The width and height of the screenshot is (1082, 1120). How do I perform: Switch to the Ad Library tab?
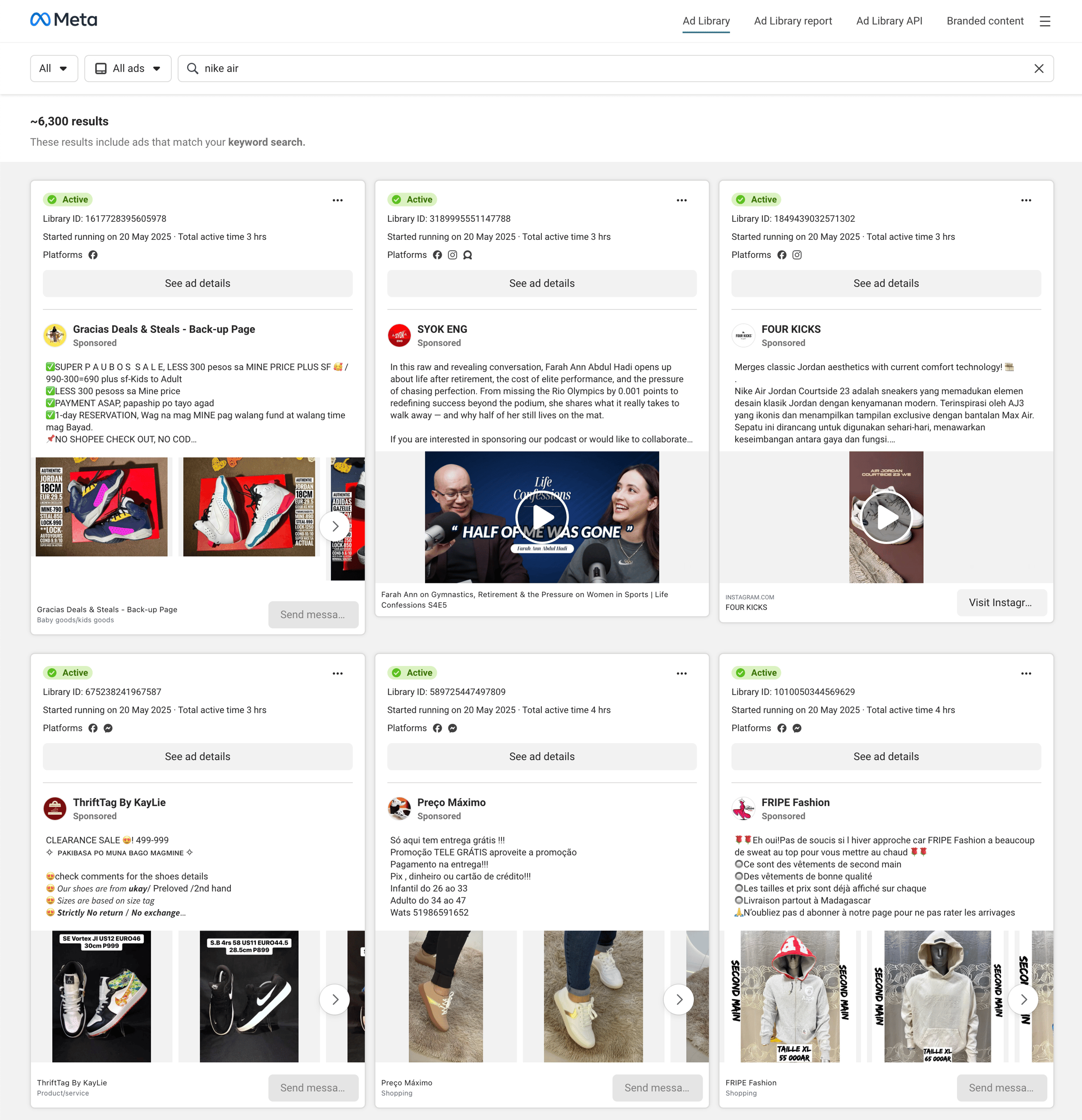[706, 21]
